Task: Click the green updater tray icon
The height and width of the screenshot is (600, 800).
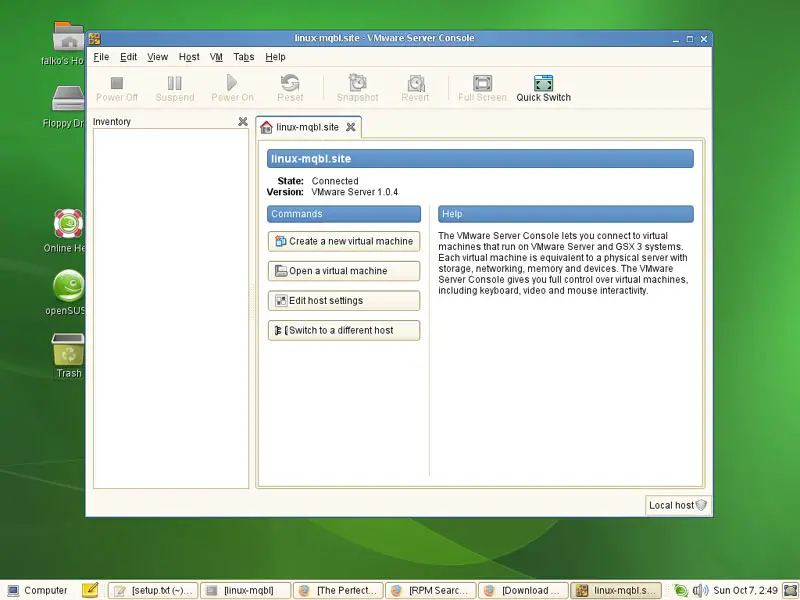Action: [681, 590]
